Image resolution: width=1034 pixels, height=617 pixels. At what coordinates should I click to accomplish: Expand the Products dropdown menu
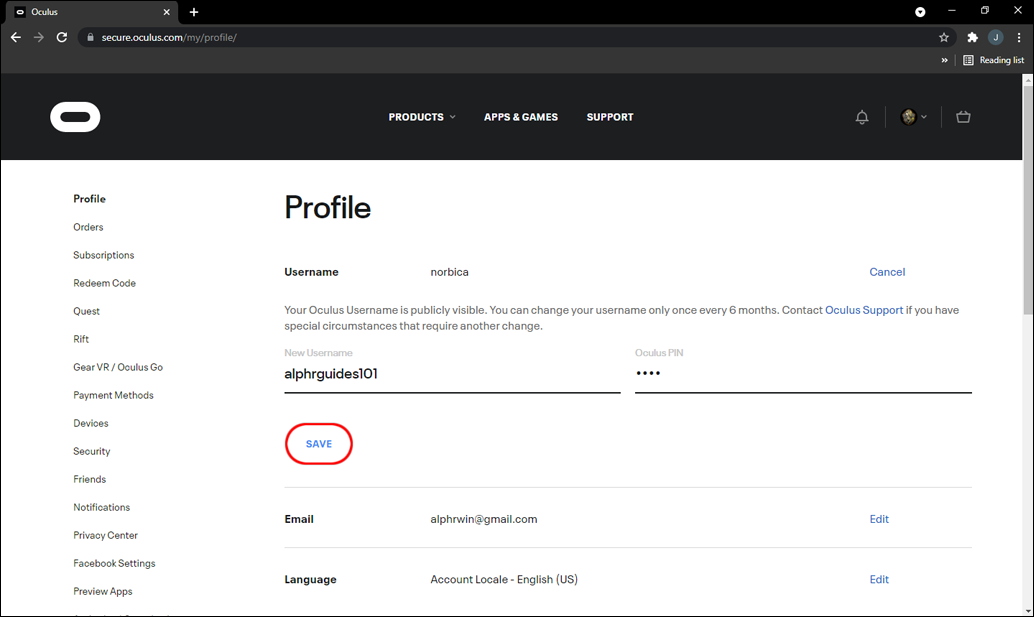tap(421, 117)
